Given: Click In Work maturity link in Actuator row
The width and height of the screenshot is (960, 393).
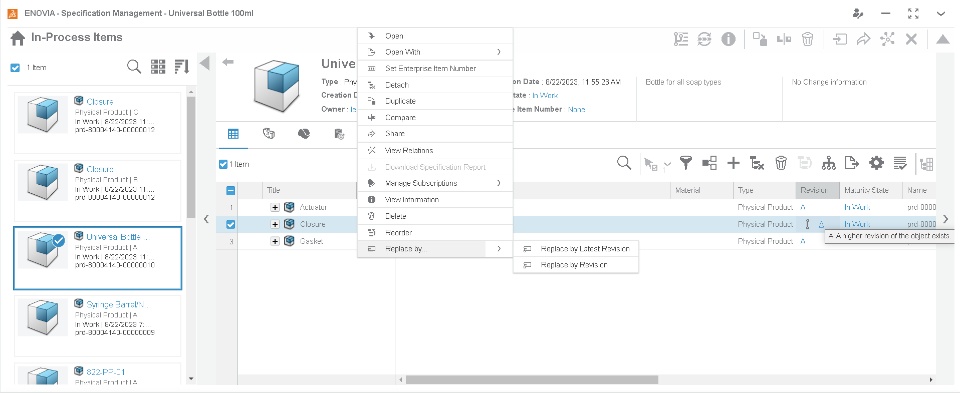Looking at the screenshot, I should (857, 208).
